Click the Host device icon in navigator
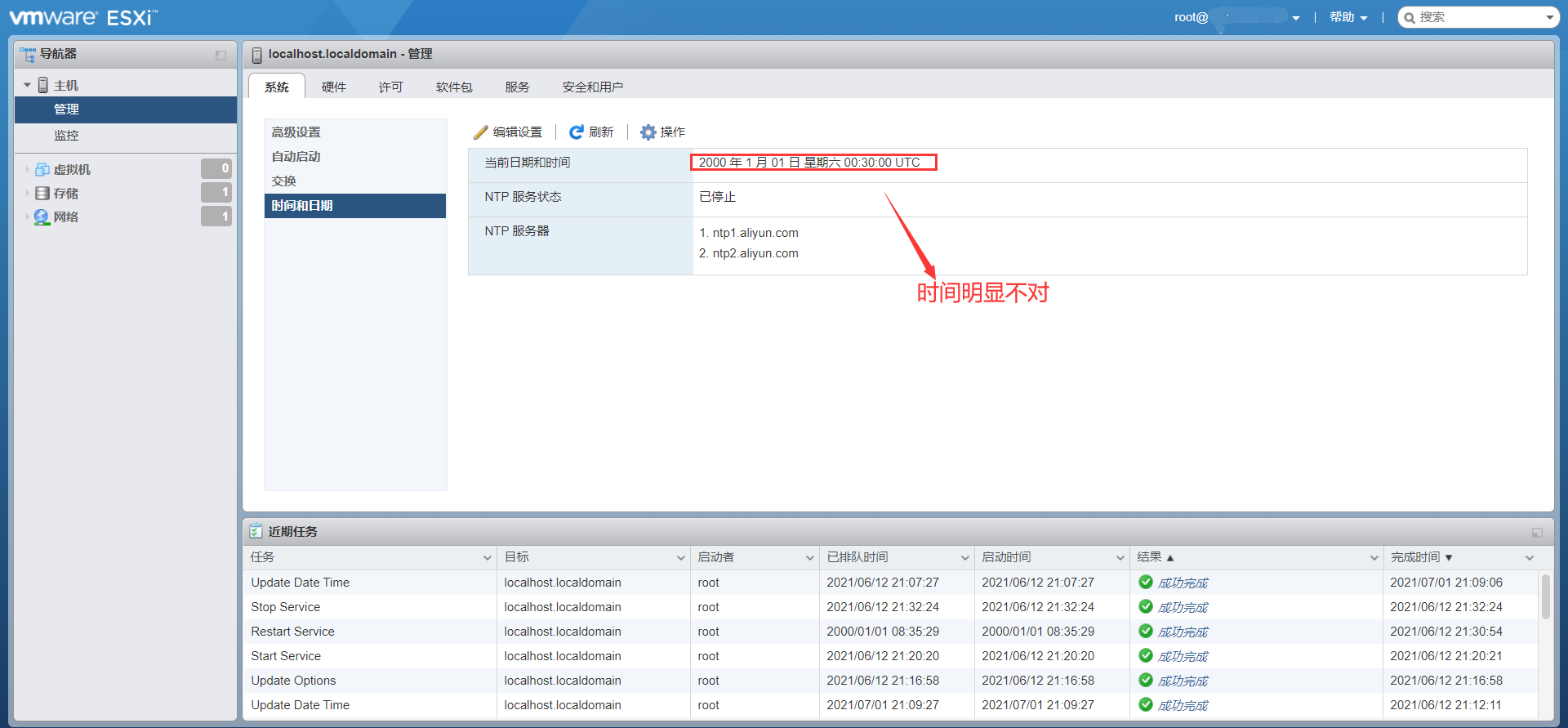This screenshot has height=728, width=1568. click(43, 85)
